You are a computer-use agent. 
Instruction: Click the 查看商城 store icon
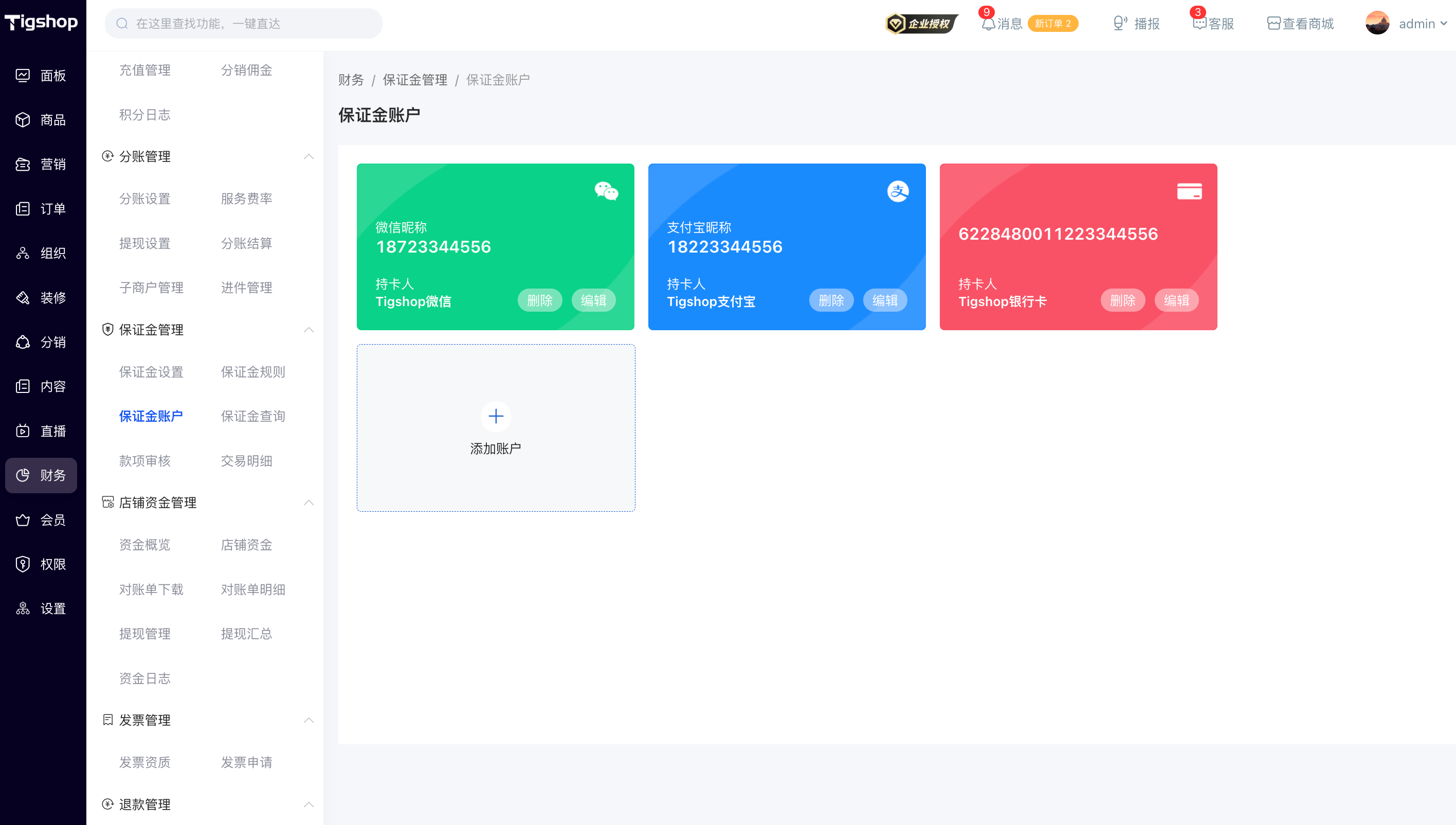click(1273, 23)
